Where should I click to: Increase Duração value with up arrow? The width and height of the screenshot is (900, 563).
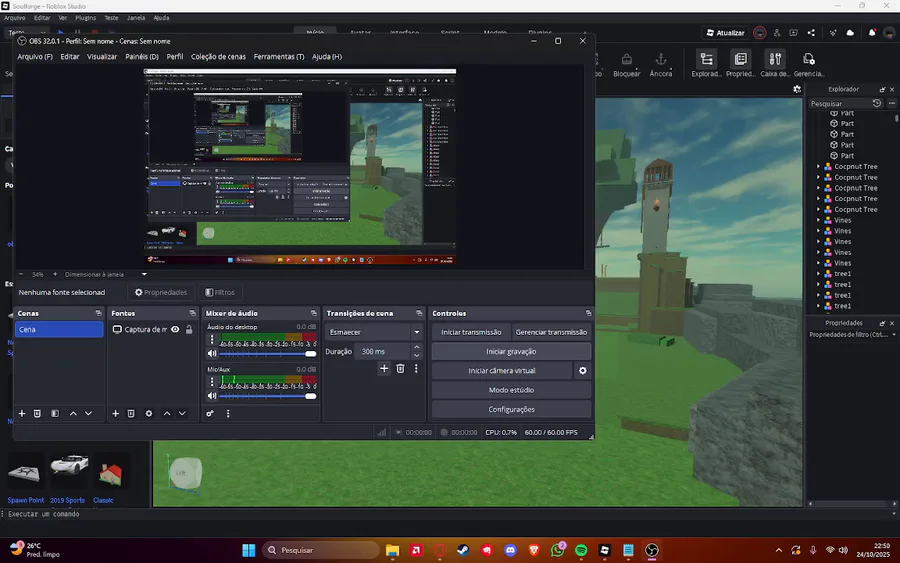417,347
